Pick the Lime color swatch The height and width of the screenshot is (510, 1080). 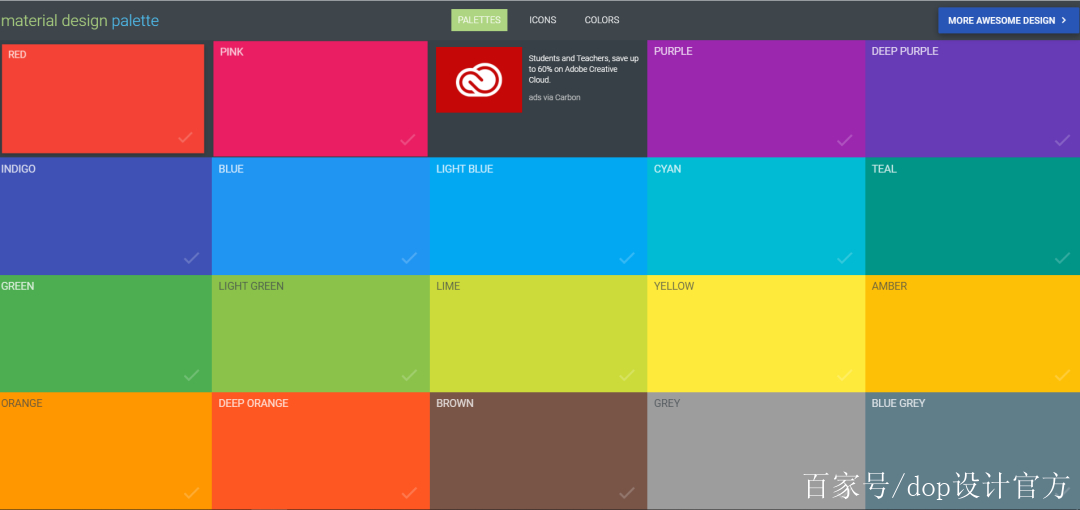[539, 334]
